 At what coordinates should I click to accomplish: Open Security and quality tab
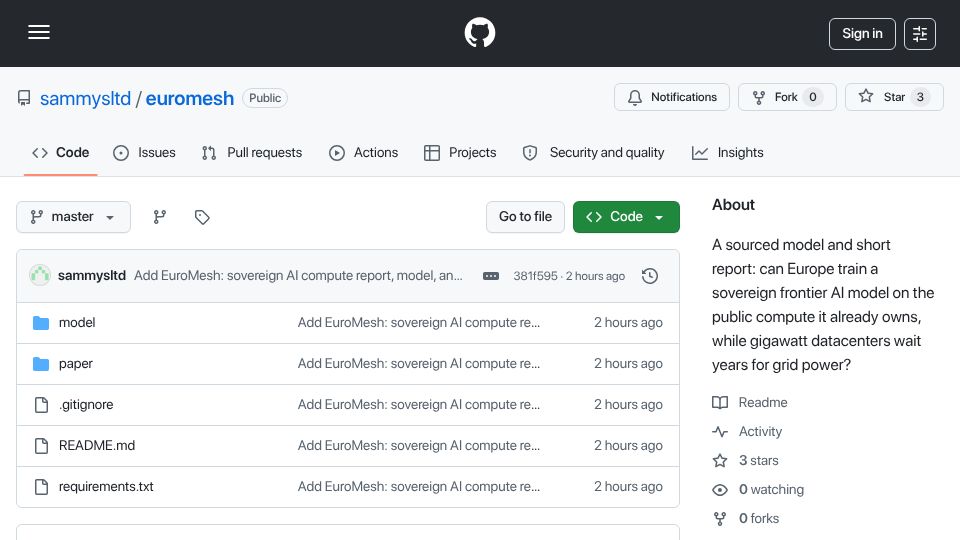pyautogui.click(x=593, y=152)
